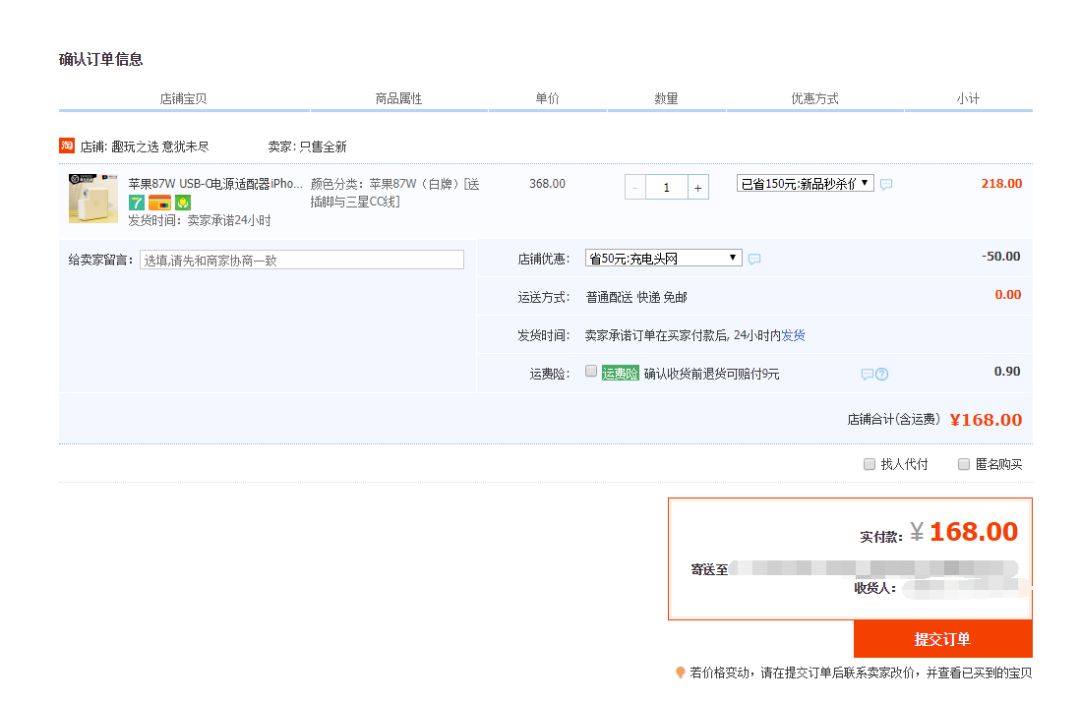Enable 运费险 shipping insurance checkbox
The width and height of the screenshot is (1080, 702).
pyautogui.click(x=591, y=371)
